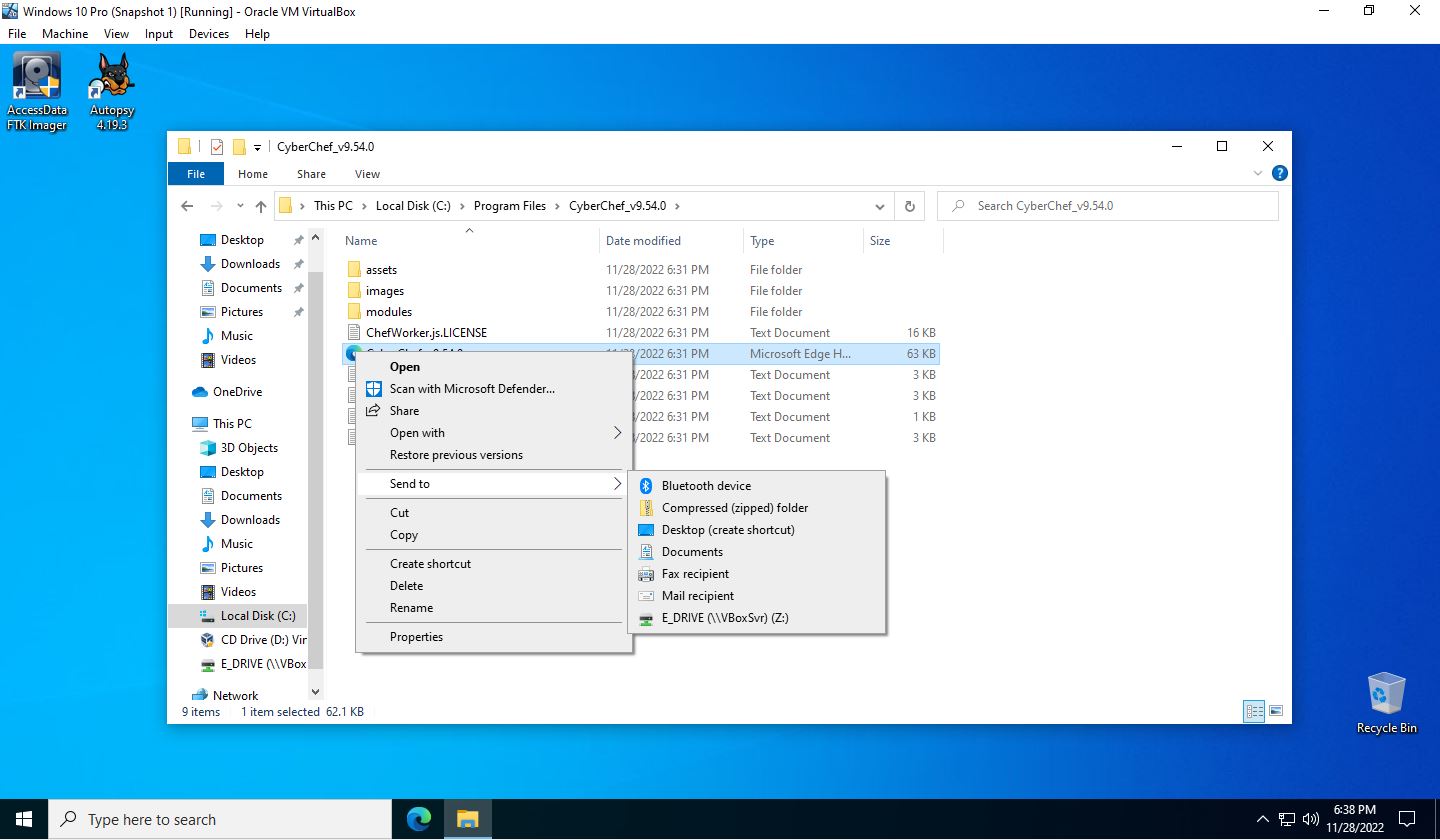Switch to the Share ribbon tab
Image resolution: width=1440 pixels, height=840 pixels.
(311, 174)
